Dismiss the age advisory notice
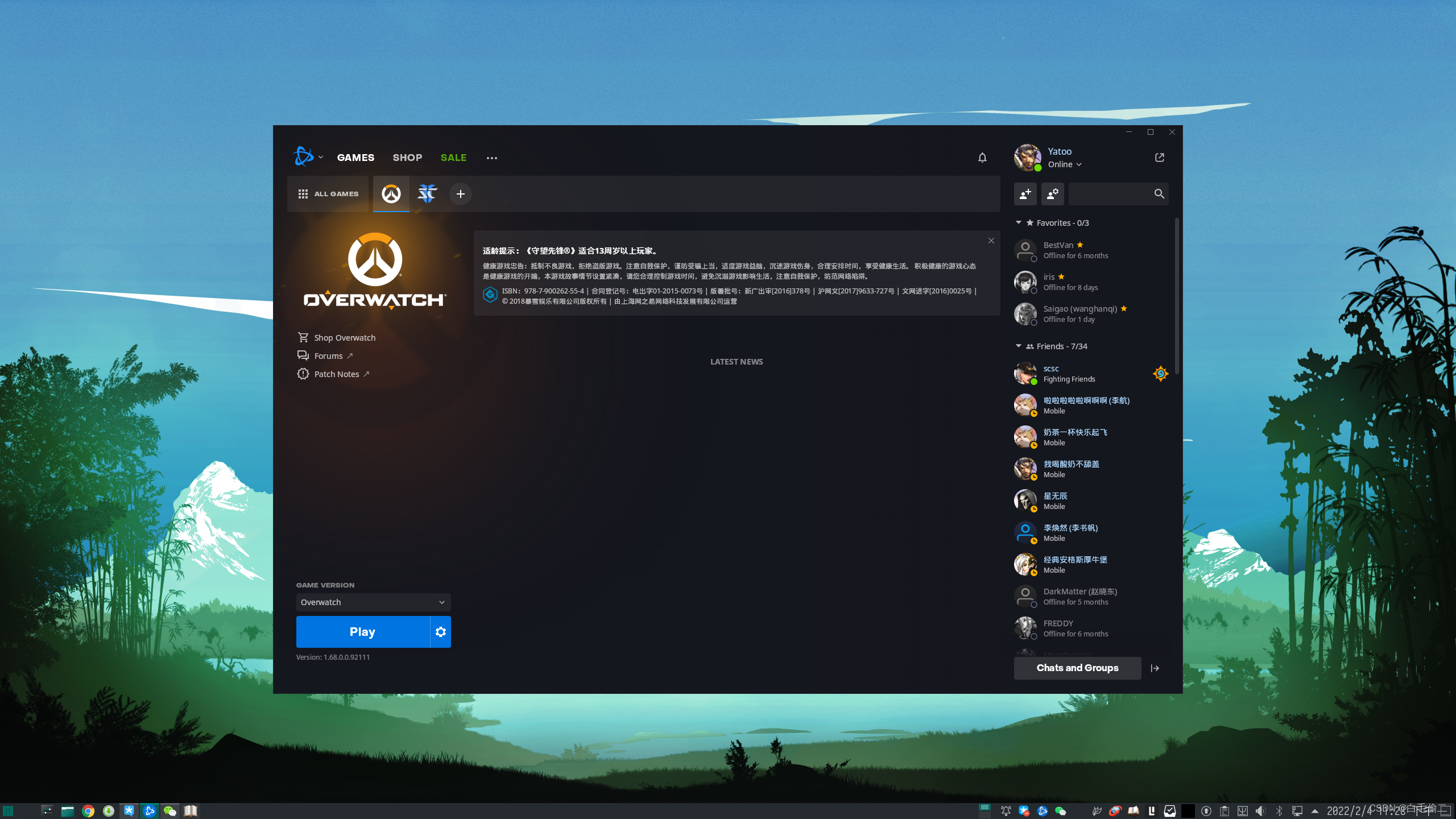The image size is (1456, 819). (991, 241)
